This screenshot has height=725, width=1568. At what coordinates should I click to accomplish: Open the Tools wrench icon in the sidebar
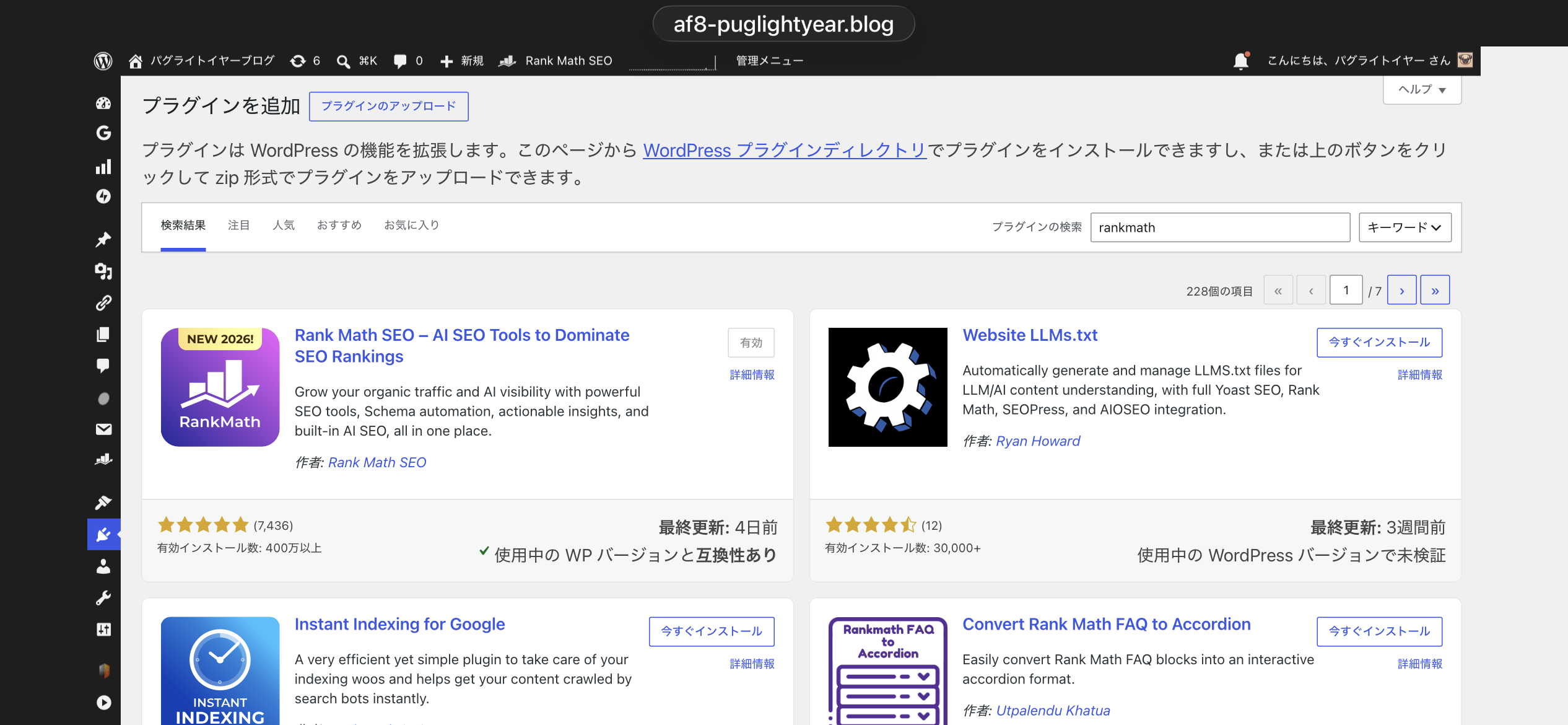[x=103, y=598]
